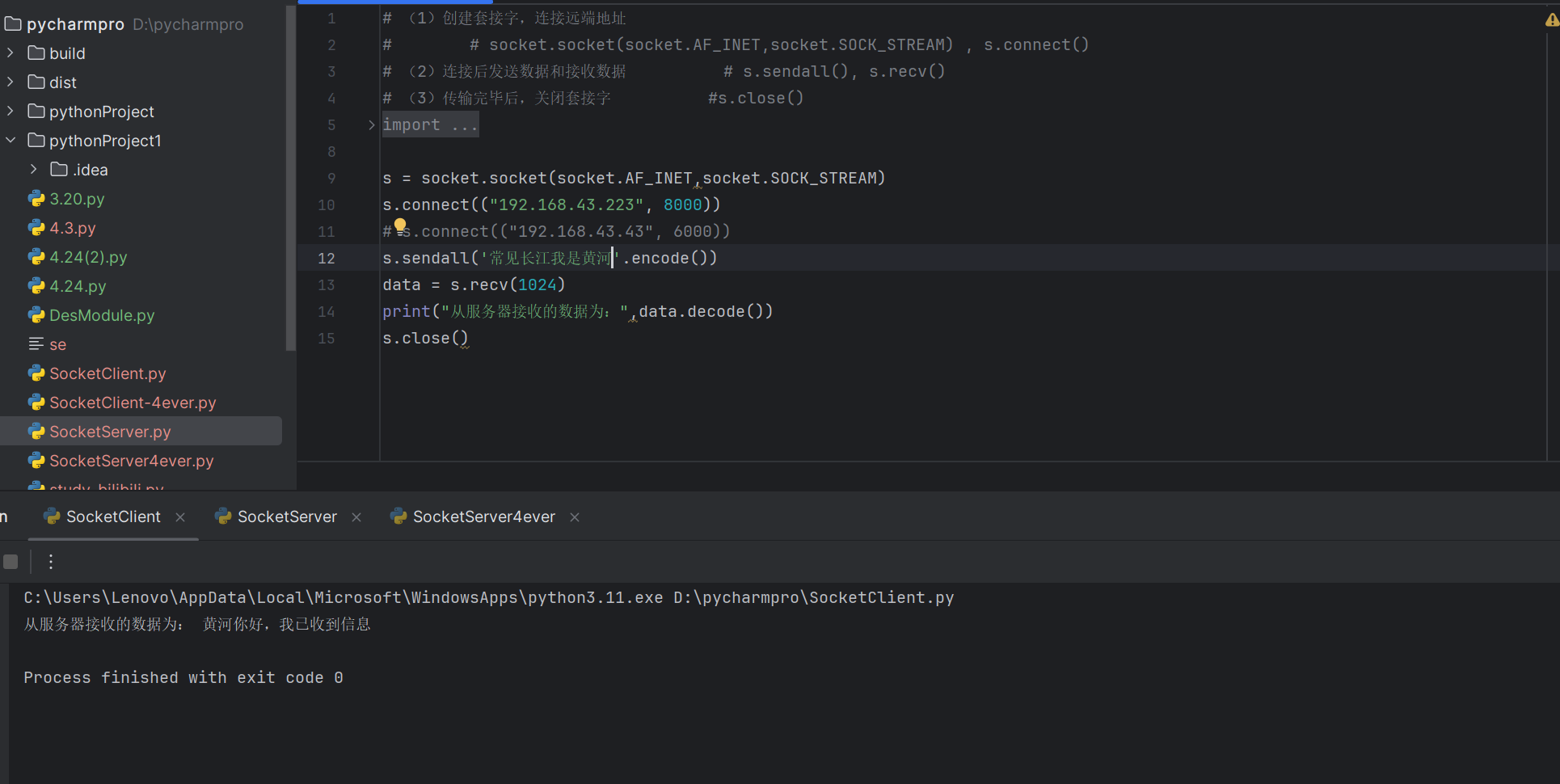Click the yellow intention light bulb icon

pyautogui.click(x=400, y=226)
